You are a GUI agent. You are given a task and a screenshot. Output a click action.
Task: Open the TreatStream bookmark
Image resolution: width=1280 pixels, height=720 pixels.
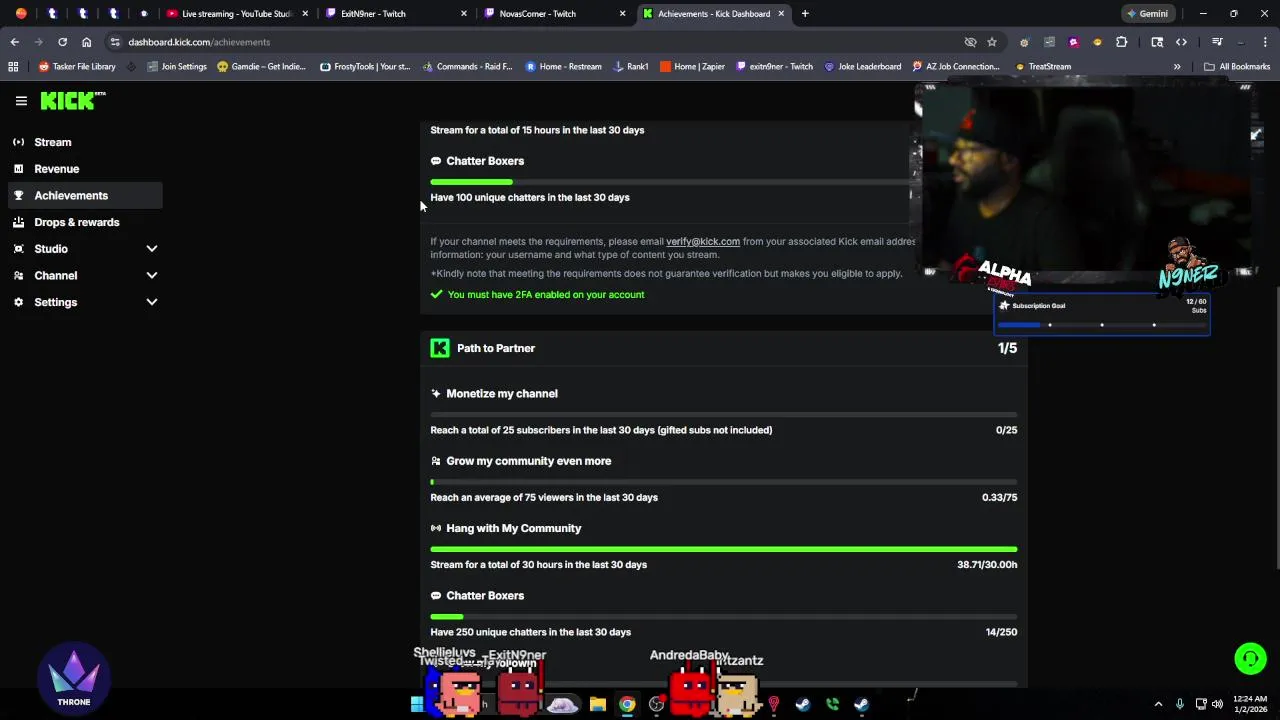coord(1042,67)
